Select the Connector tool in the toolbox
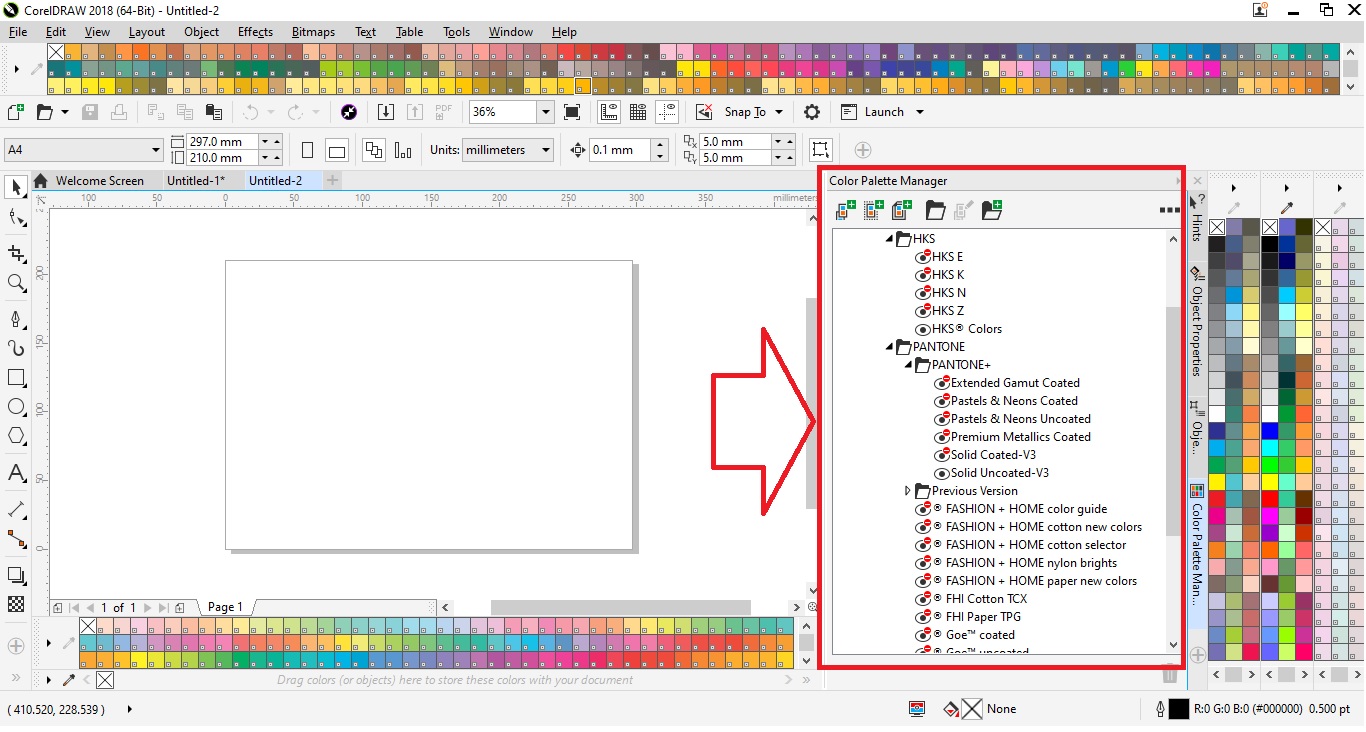Viewport: 1366px width, 732px height. click(x=16, y=540)
